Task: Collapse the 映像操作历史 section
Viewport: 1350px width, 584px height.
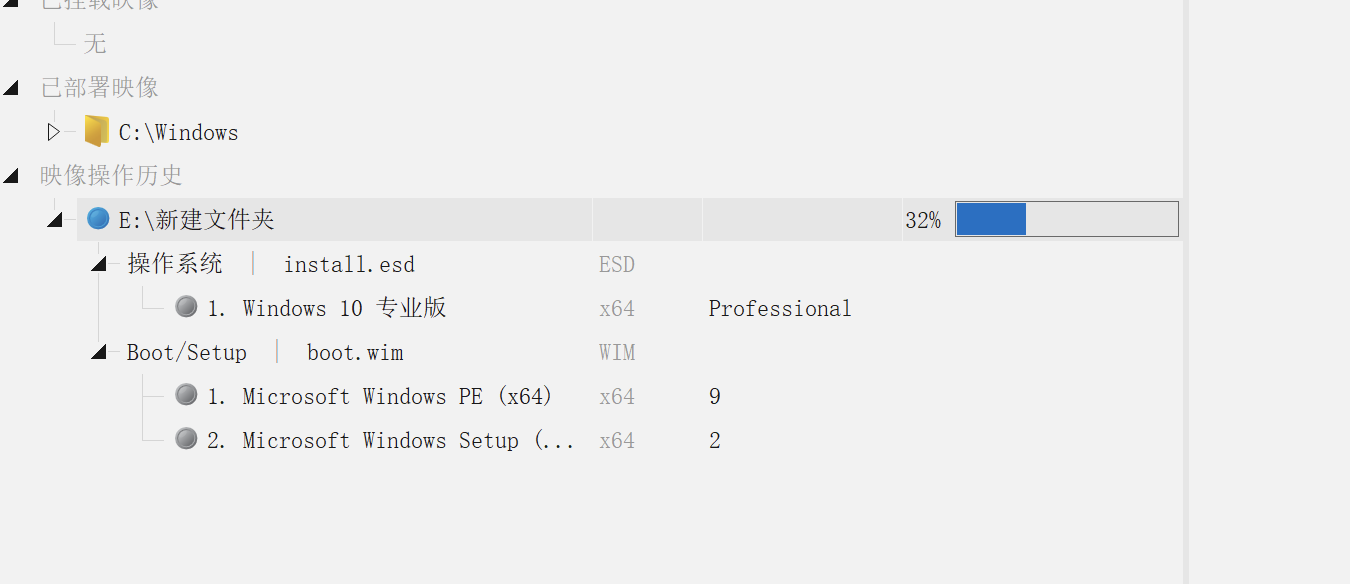Action: (x=11, y=176)
